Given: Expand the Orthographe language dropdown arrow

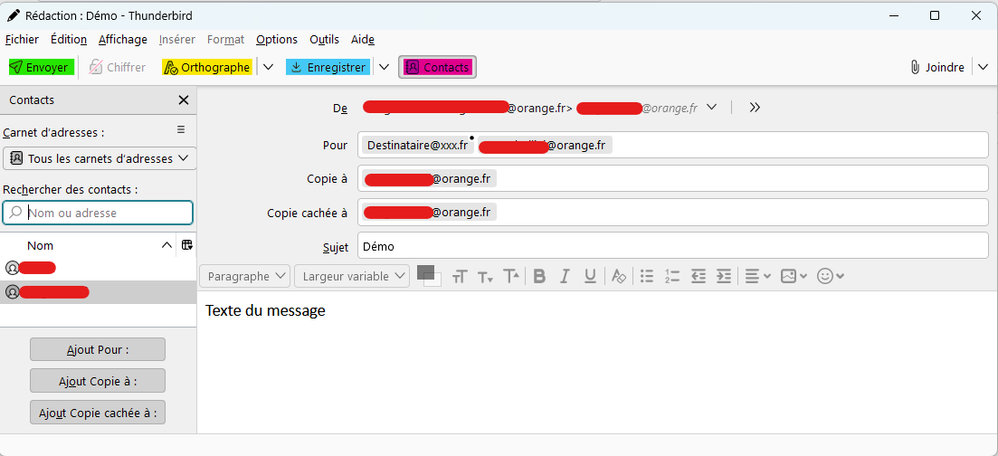Looking at the screenshot, I should point(269,68).
